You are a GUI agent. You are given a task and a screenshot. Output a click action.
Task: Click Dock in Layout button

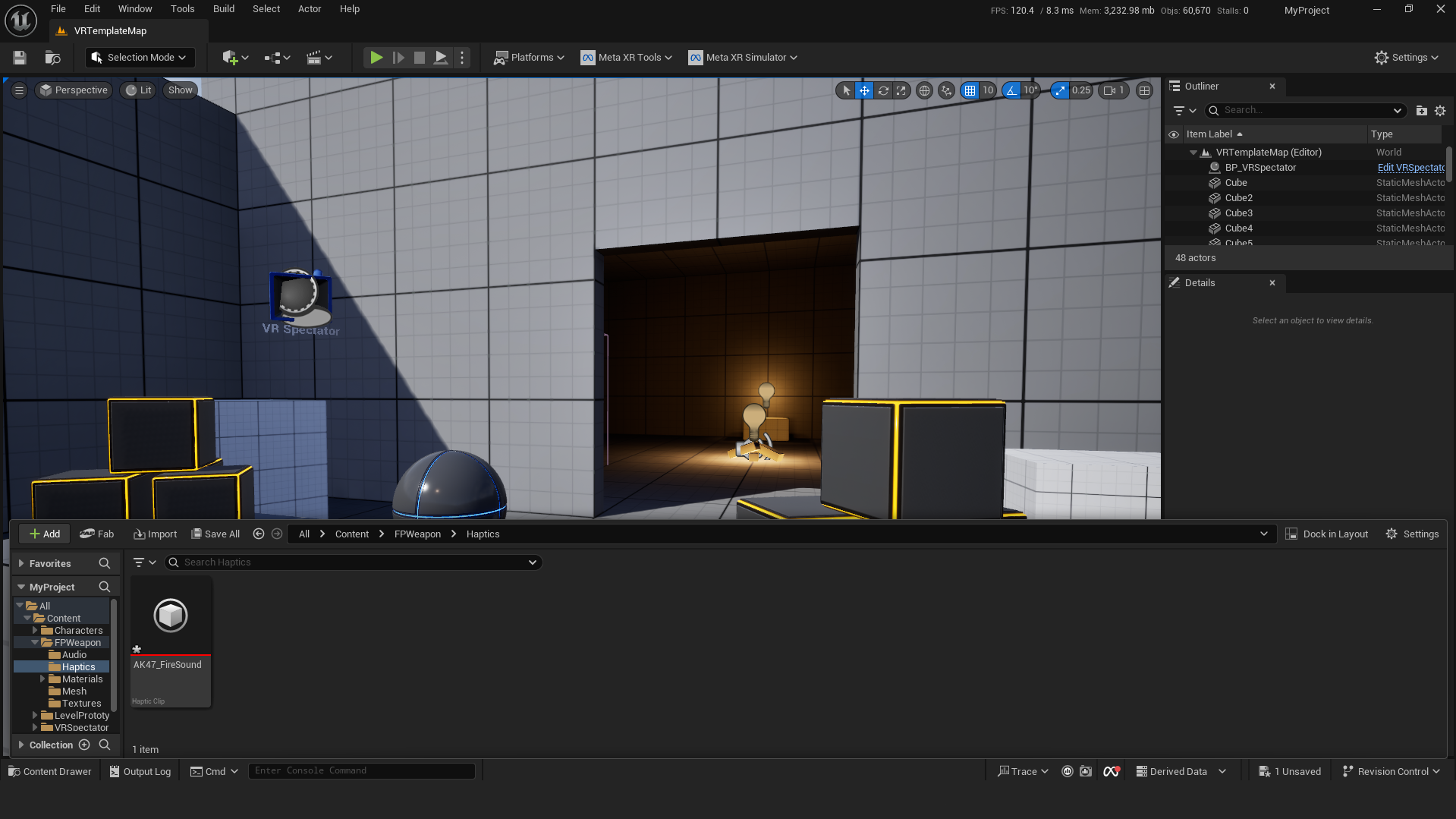1327,534
